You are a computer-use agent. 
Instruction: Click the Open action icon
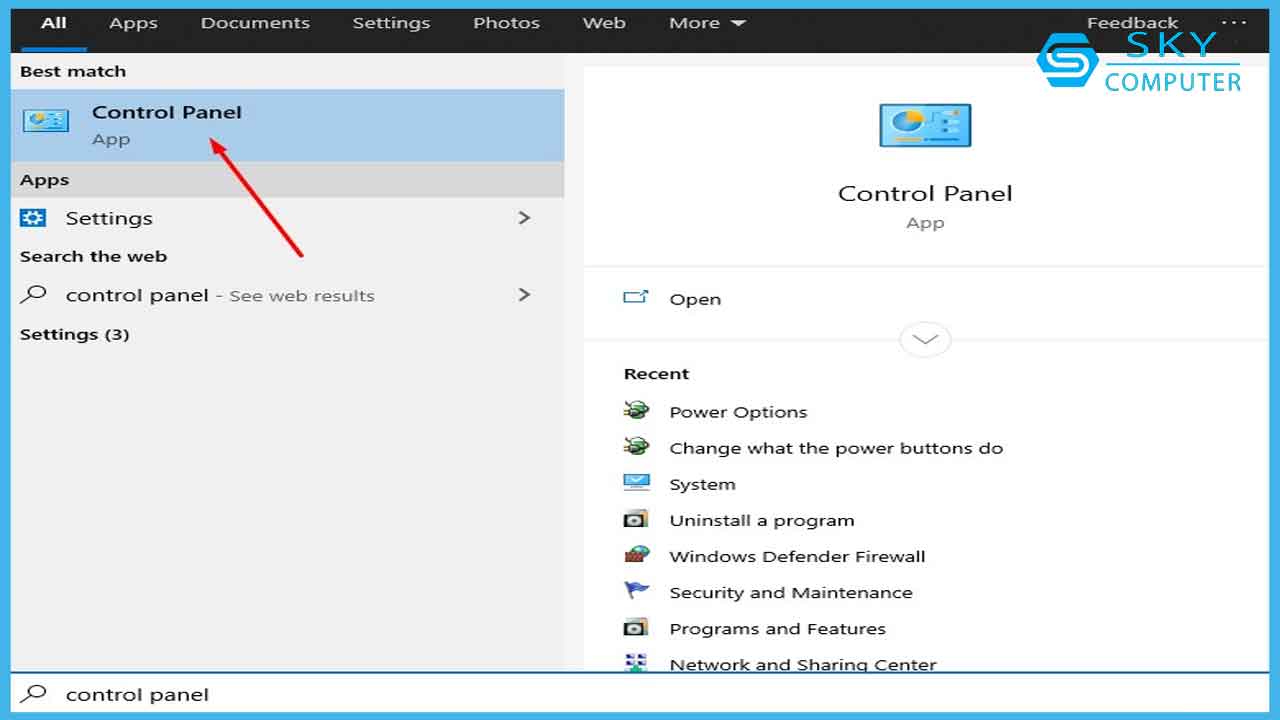(x=636, y=298)
